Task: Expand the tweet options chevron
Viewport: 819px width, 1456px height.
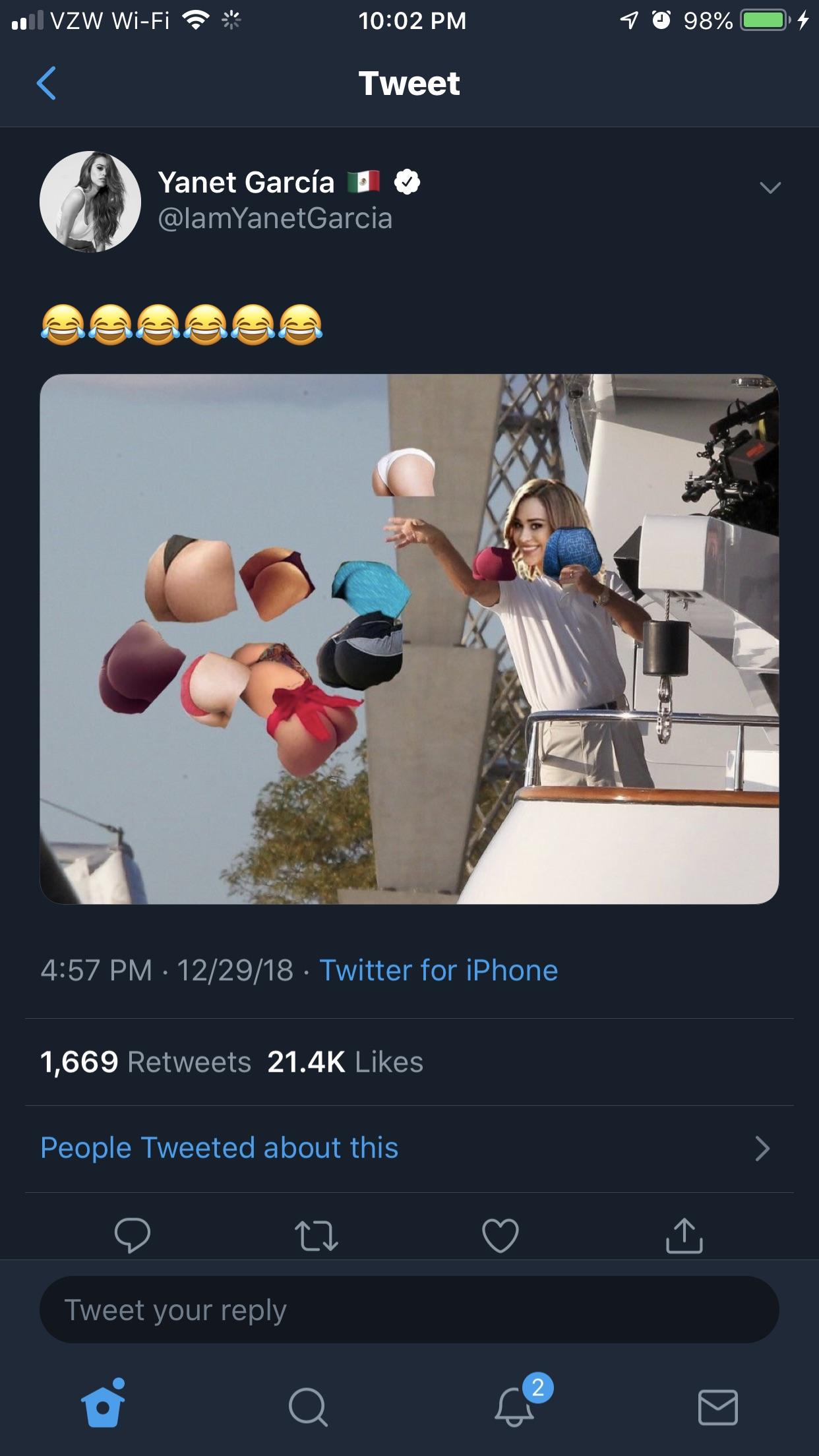Action: (x=770, y=188)
